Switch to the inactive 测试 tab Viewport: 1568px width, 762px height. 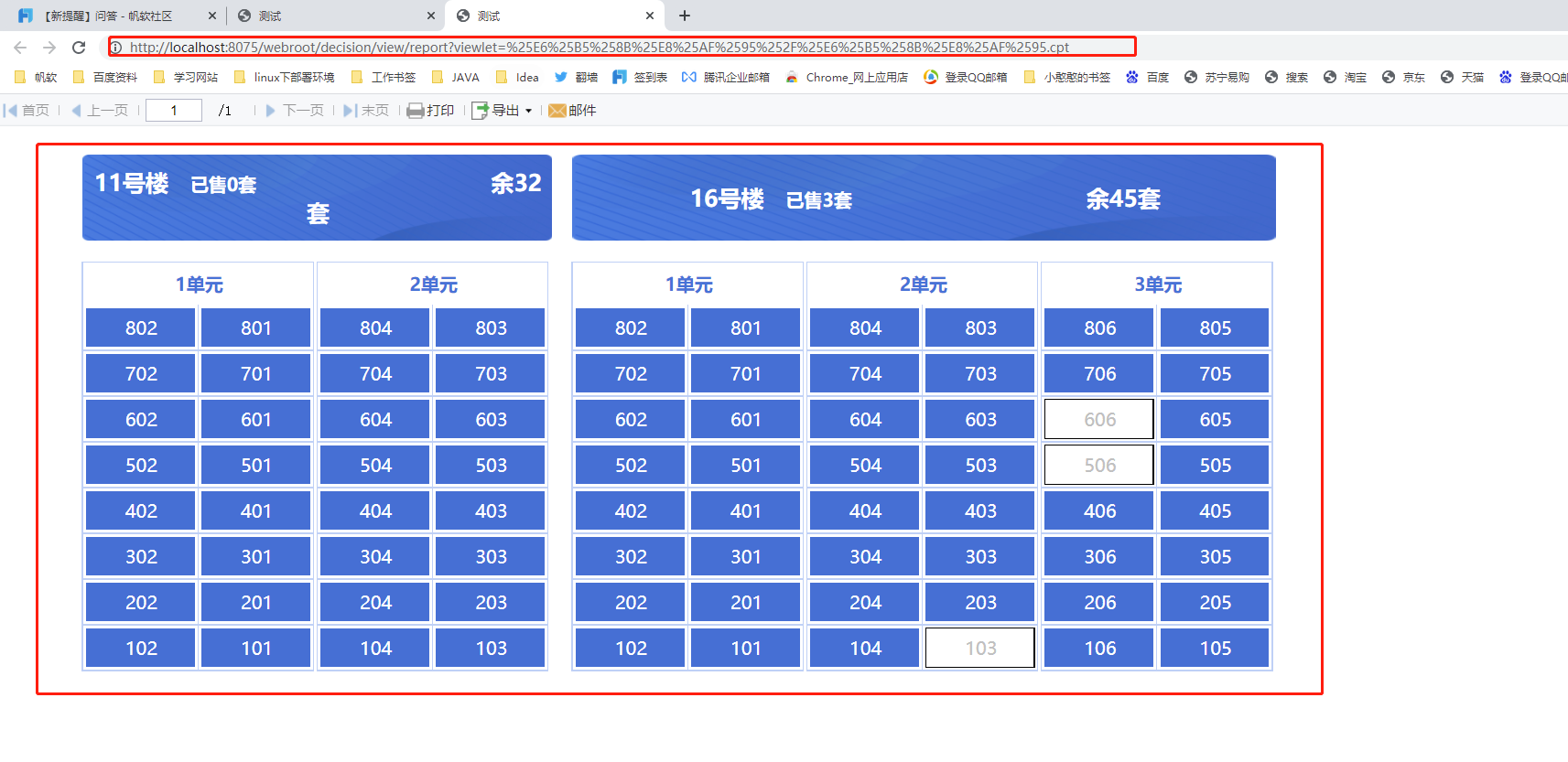(335, 16)
